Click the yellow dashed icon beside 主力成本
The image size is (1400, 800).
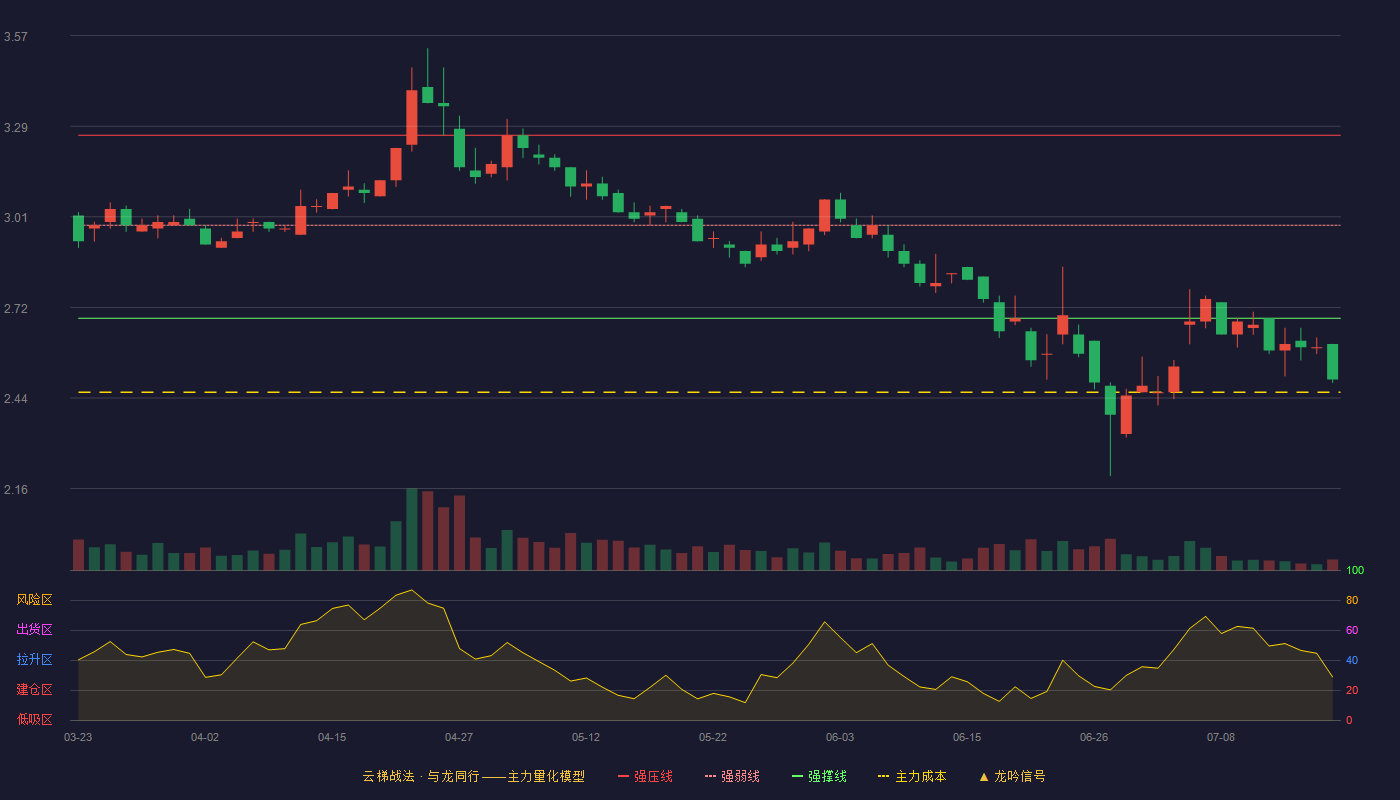pyautogui.click(x=883, y=776)
